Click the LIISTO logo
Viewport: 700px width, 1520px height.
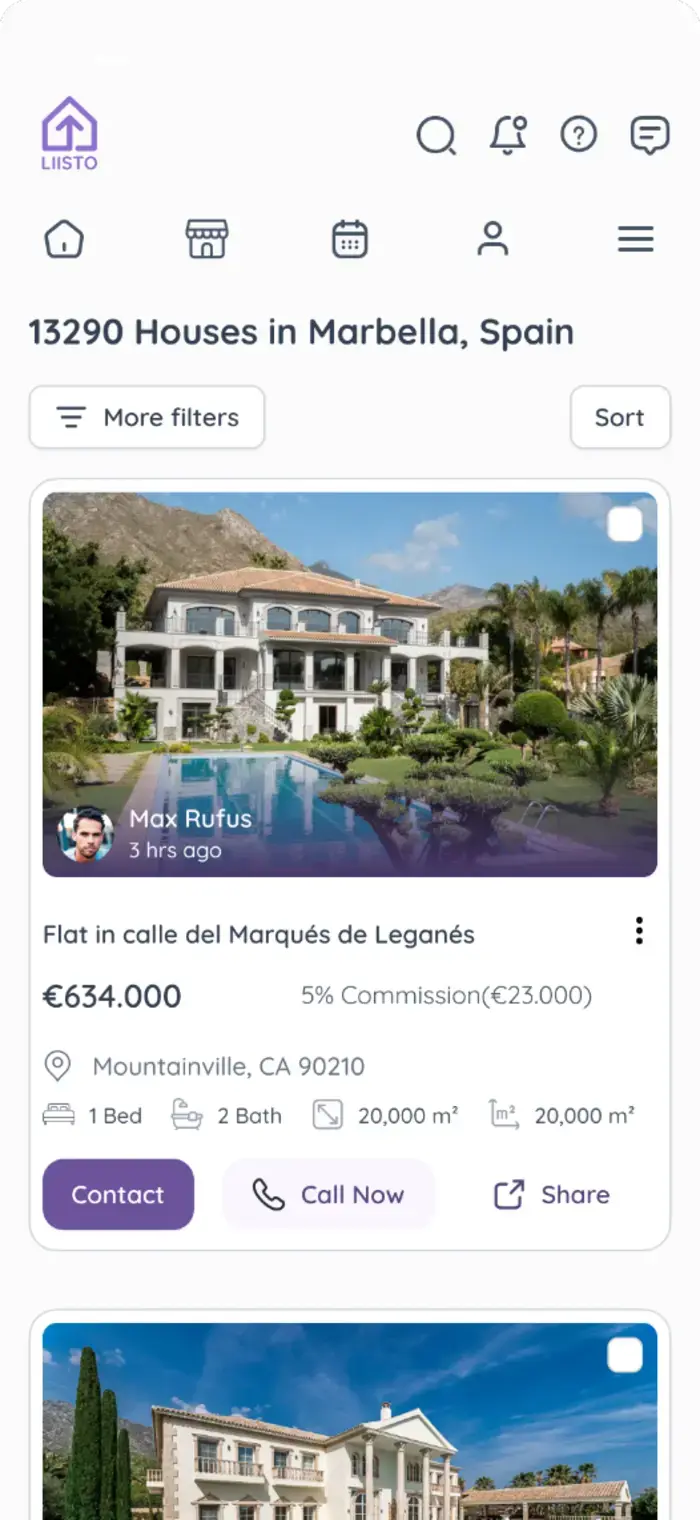(x=69, y=133)
